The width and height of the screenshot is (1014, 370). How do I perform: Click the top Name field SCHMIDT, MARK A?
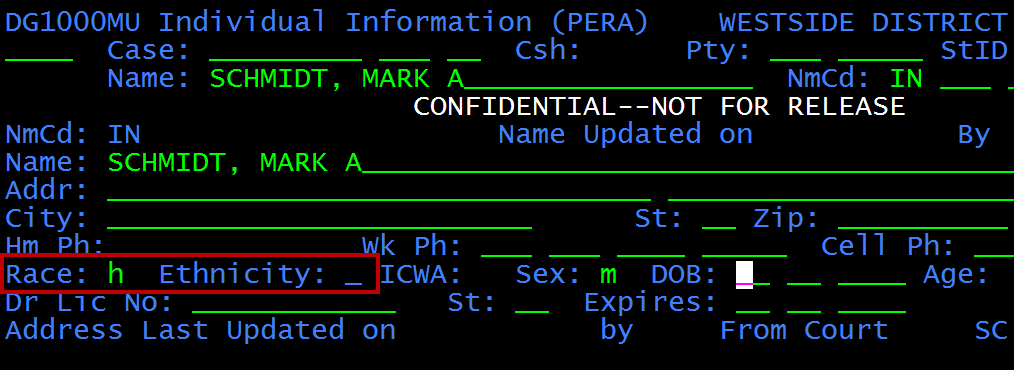point(481,79)
